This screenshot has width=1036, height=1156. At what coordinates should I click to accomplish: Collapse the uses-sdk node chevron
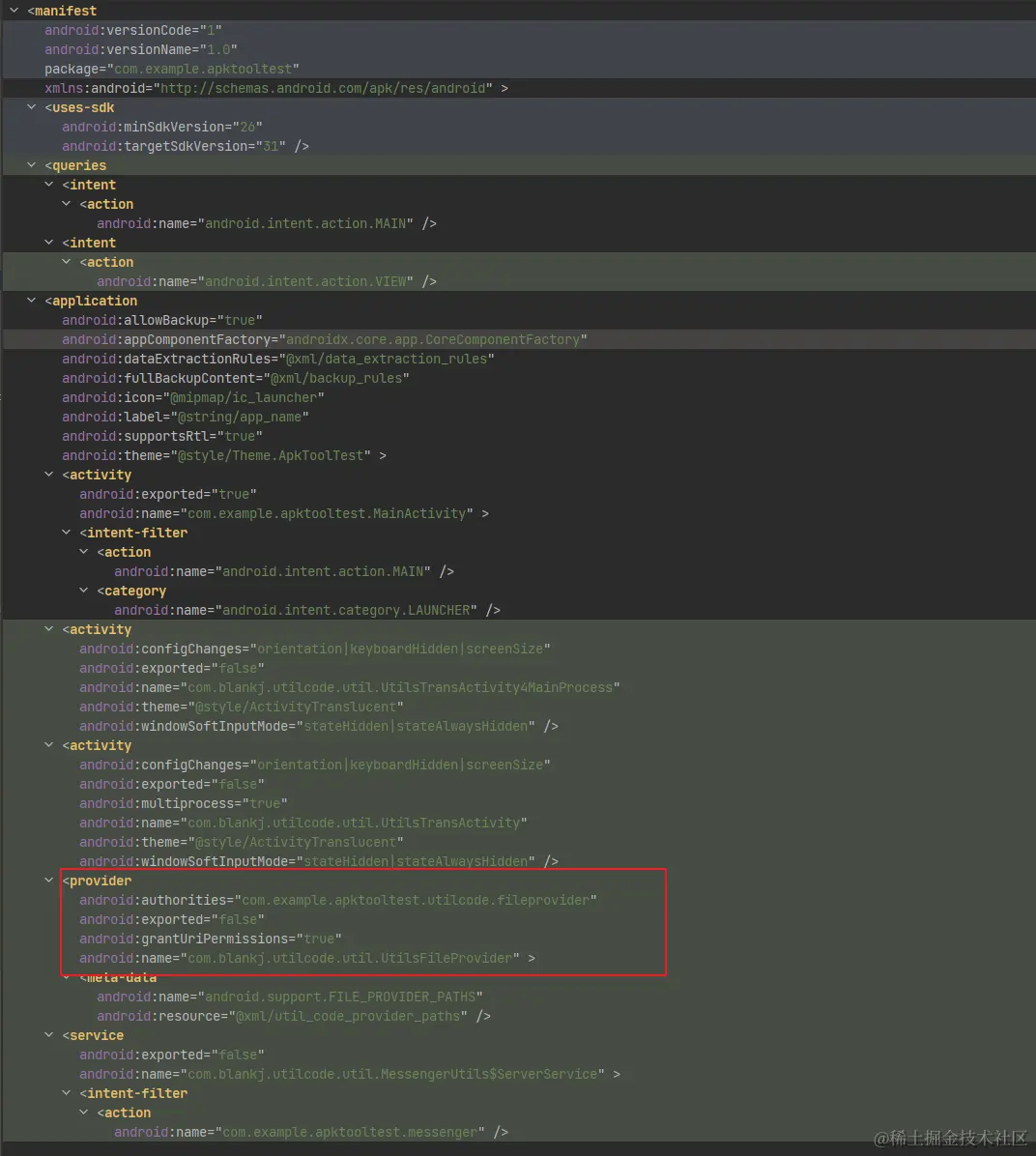[32, 107]
